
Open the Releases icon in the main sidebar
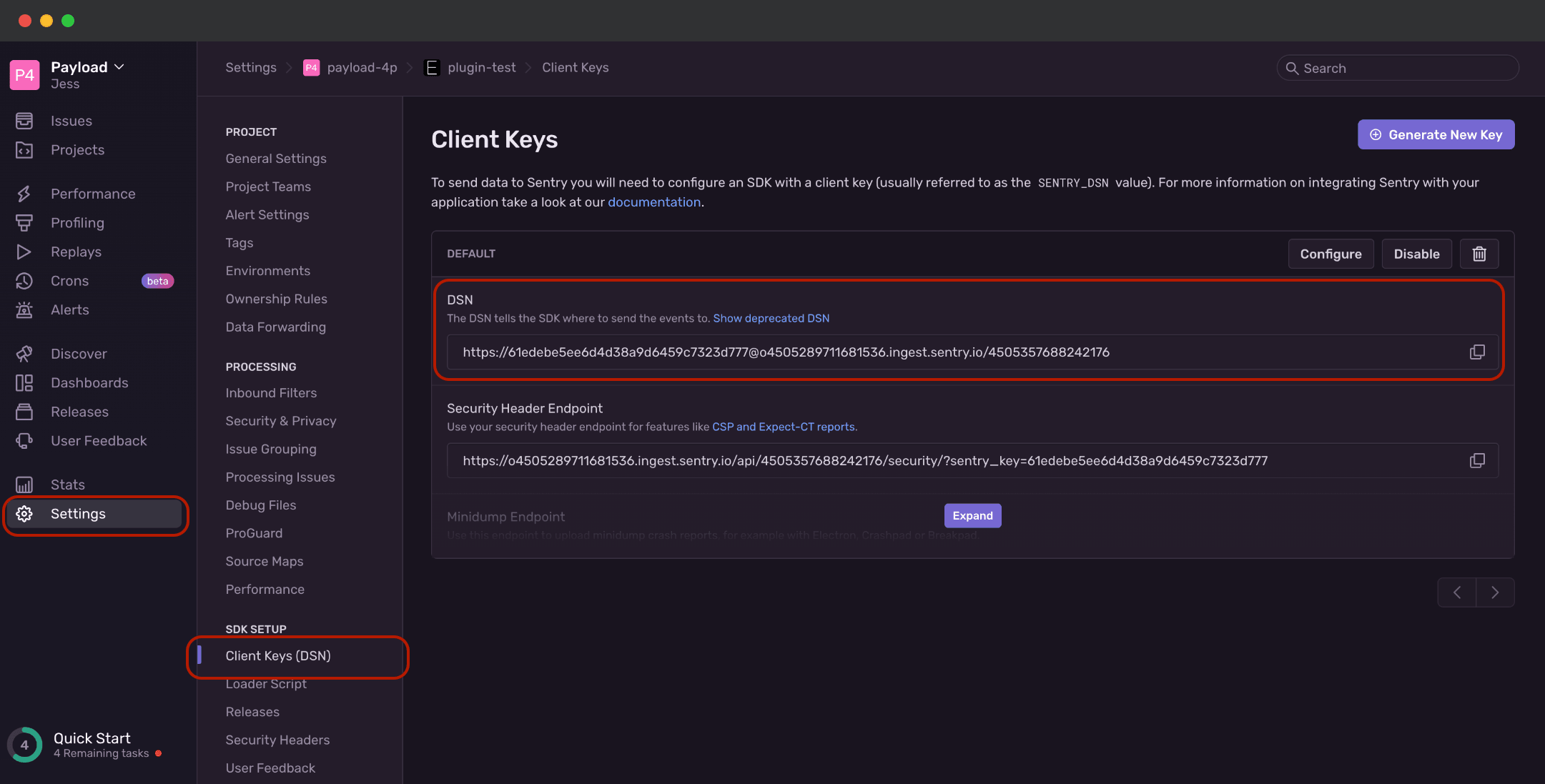(x=24, y=412)
